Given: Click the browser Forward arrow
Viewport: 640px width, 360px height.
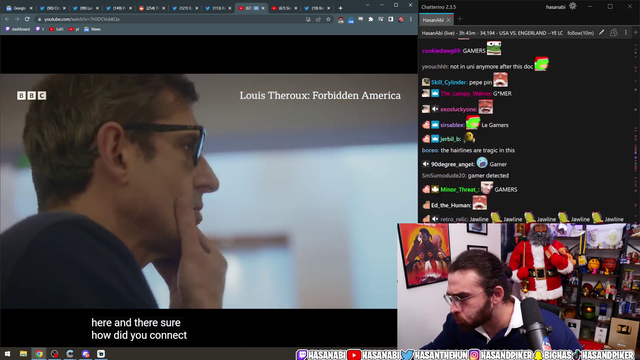Looking at the screenshot, I should point(17,19).
